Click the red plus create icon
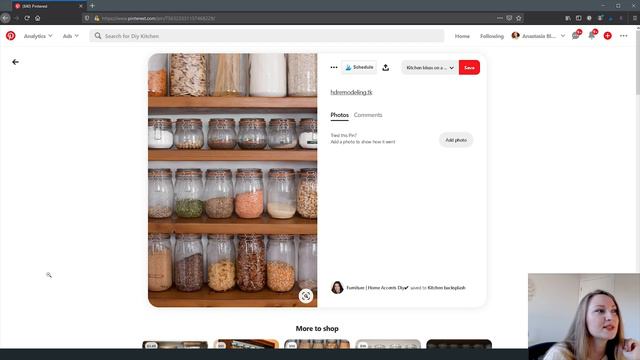 tap(608, 36)
